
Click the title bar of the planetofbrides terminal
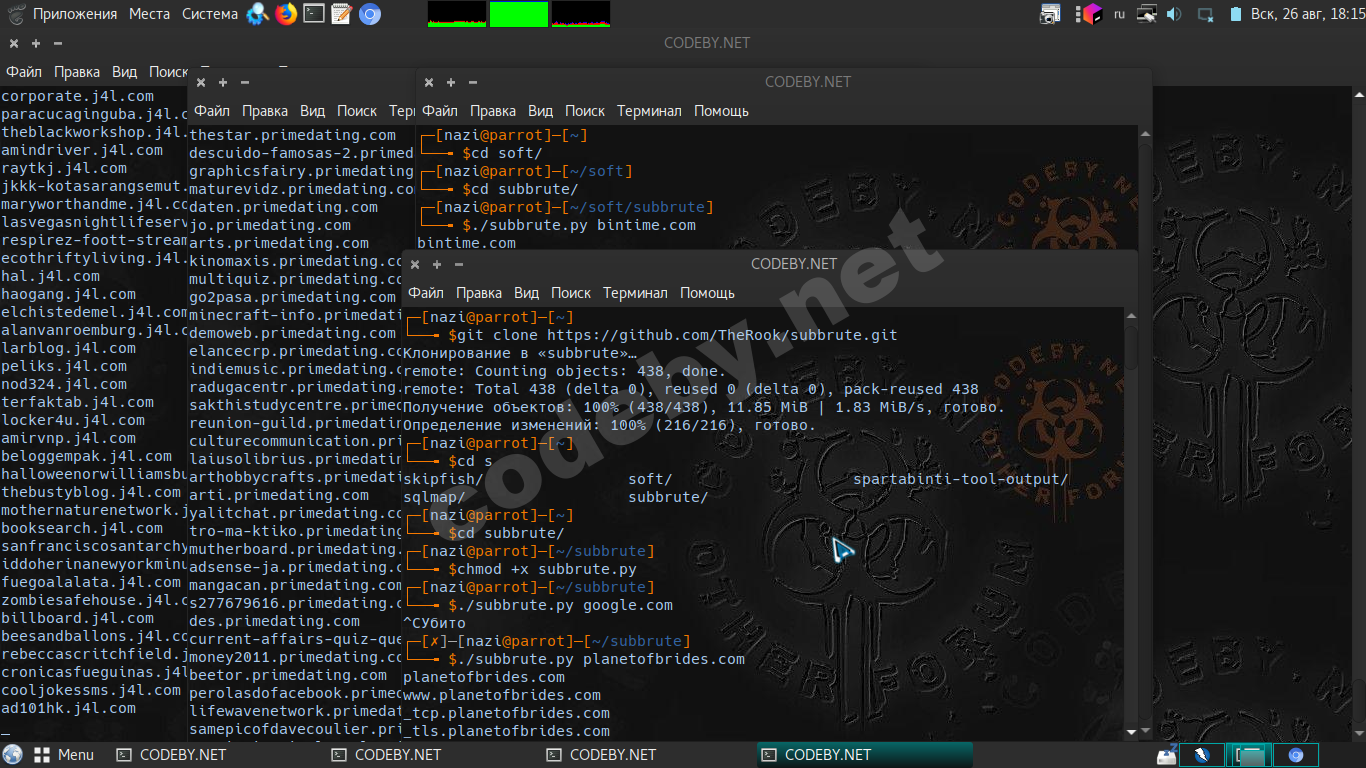click(x=770, y=264)
